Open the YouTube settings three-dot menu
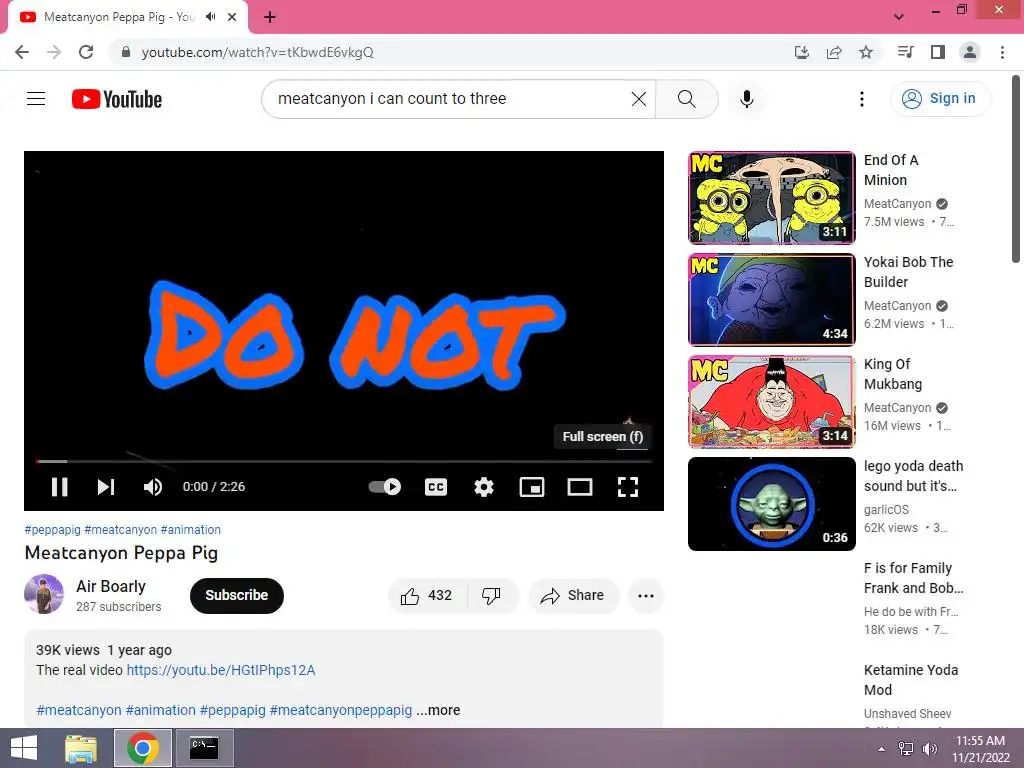This screenshot has height=768, width=1024. [x=862, y=99]
